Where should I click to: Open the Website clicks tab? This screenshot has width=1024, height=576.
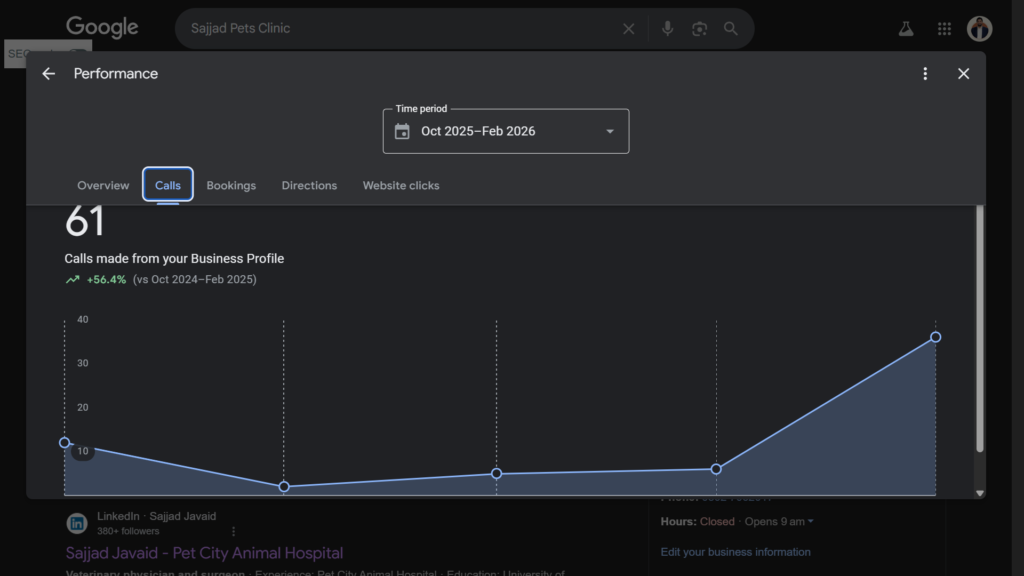(401, 186)
